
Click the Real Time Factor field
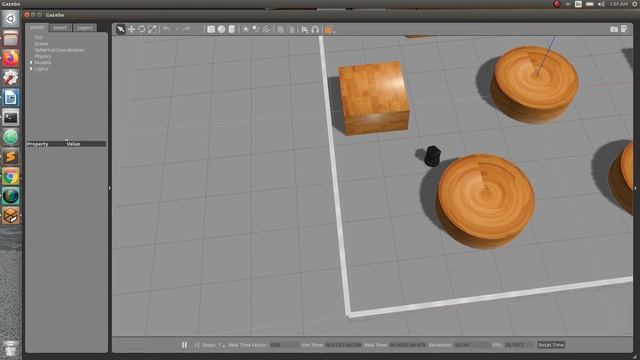coord(284,345)
